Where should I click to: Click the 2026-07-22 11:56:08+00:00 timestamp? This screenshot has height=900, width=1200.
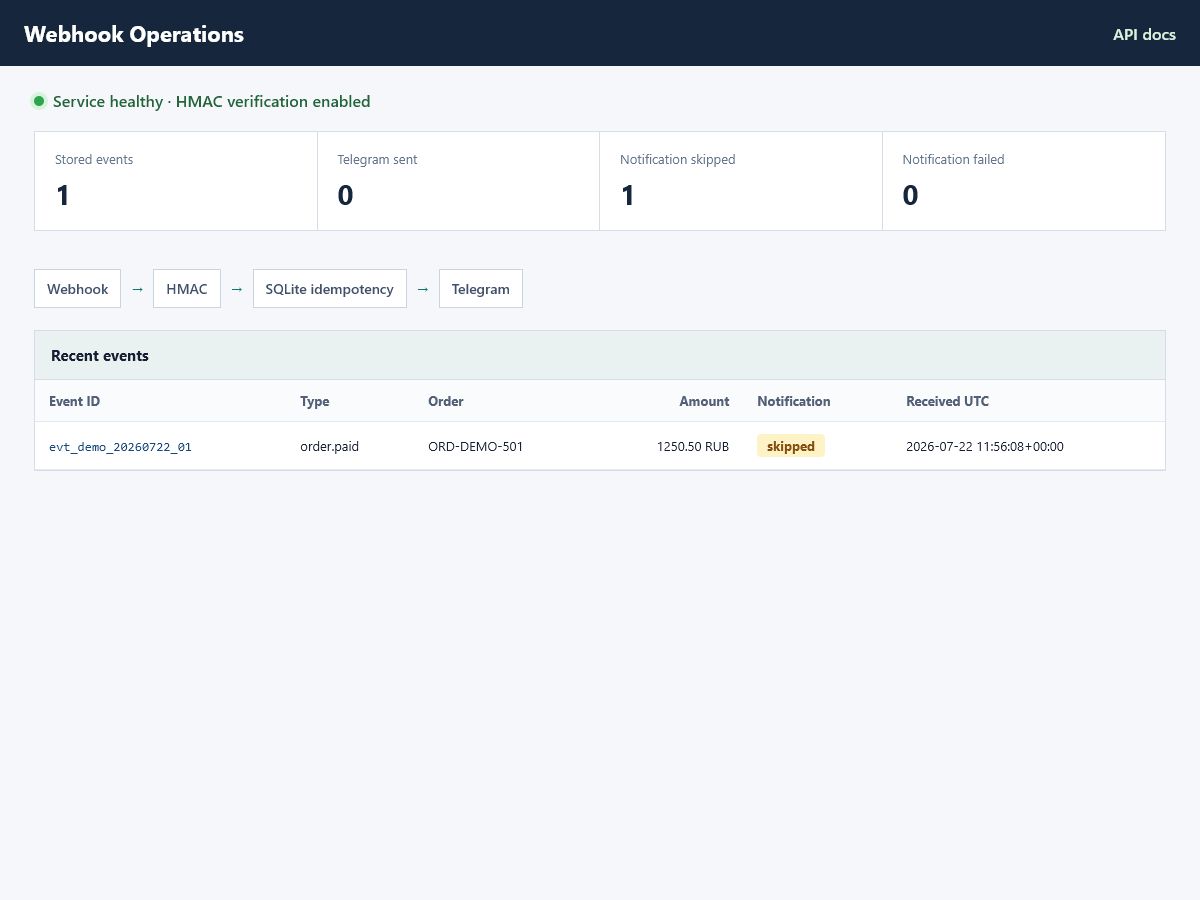tap(985, 446)
